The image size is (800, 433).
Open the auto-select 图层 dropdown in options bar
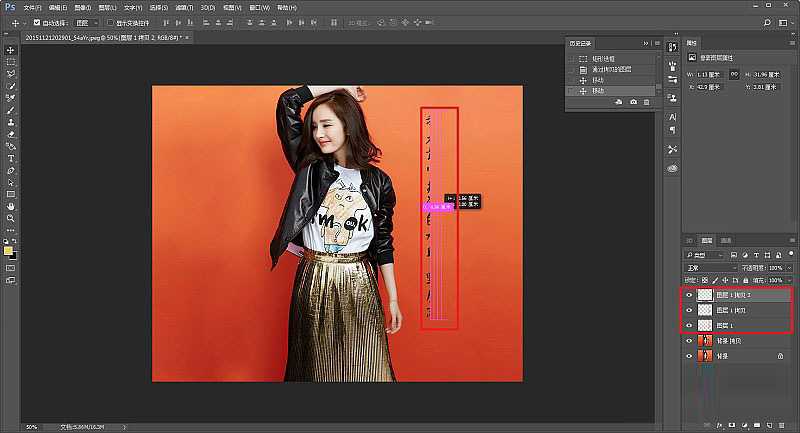pyautogui.click(x=87, y=21)
